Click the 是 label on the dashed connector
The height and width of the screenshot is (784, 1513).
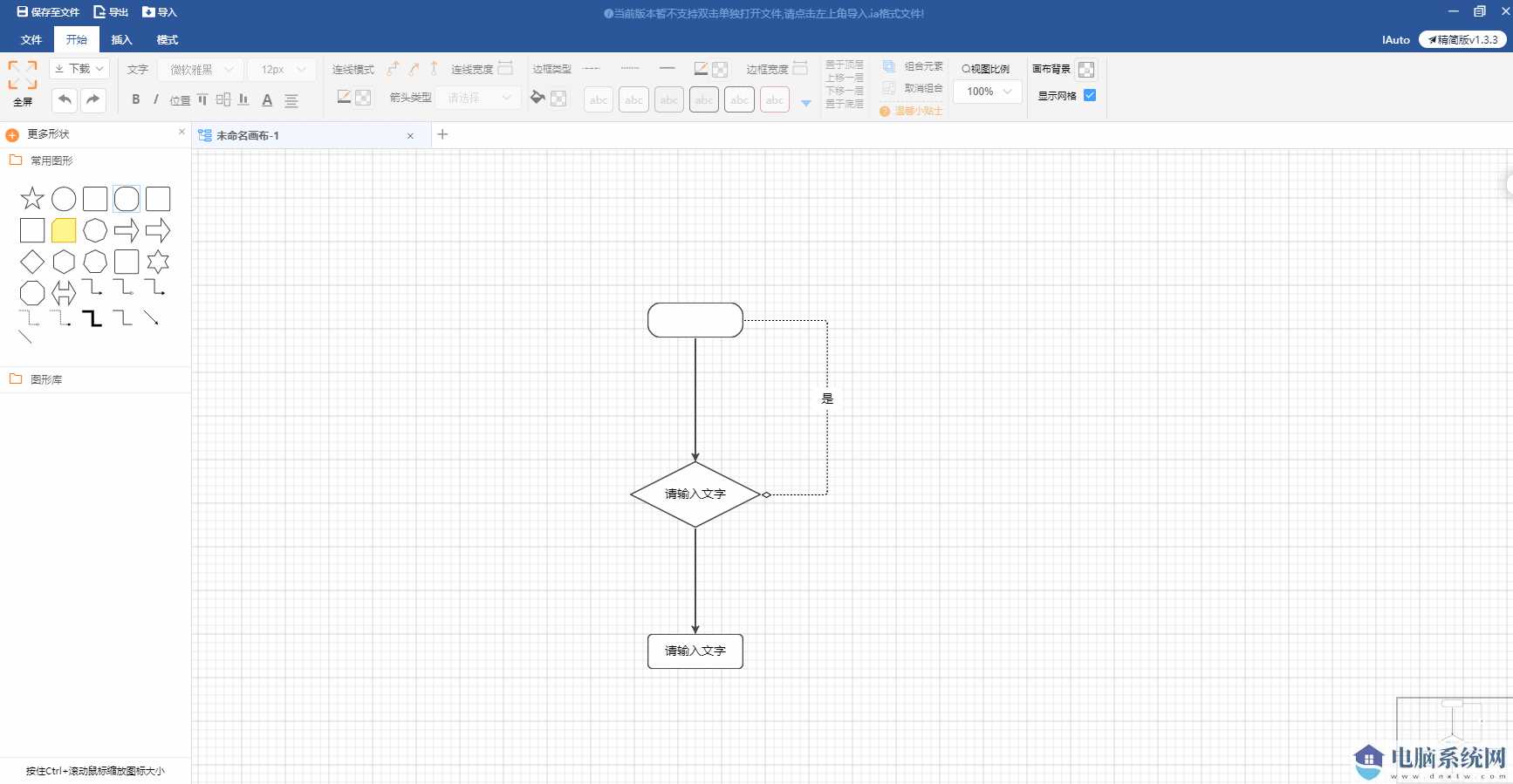point(827,399)
